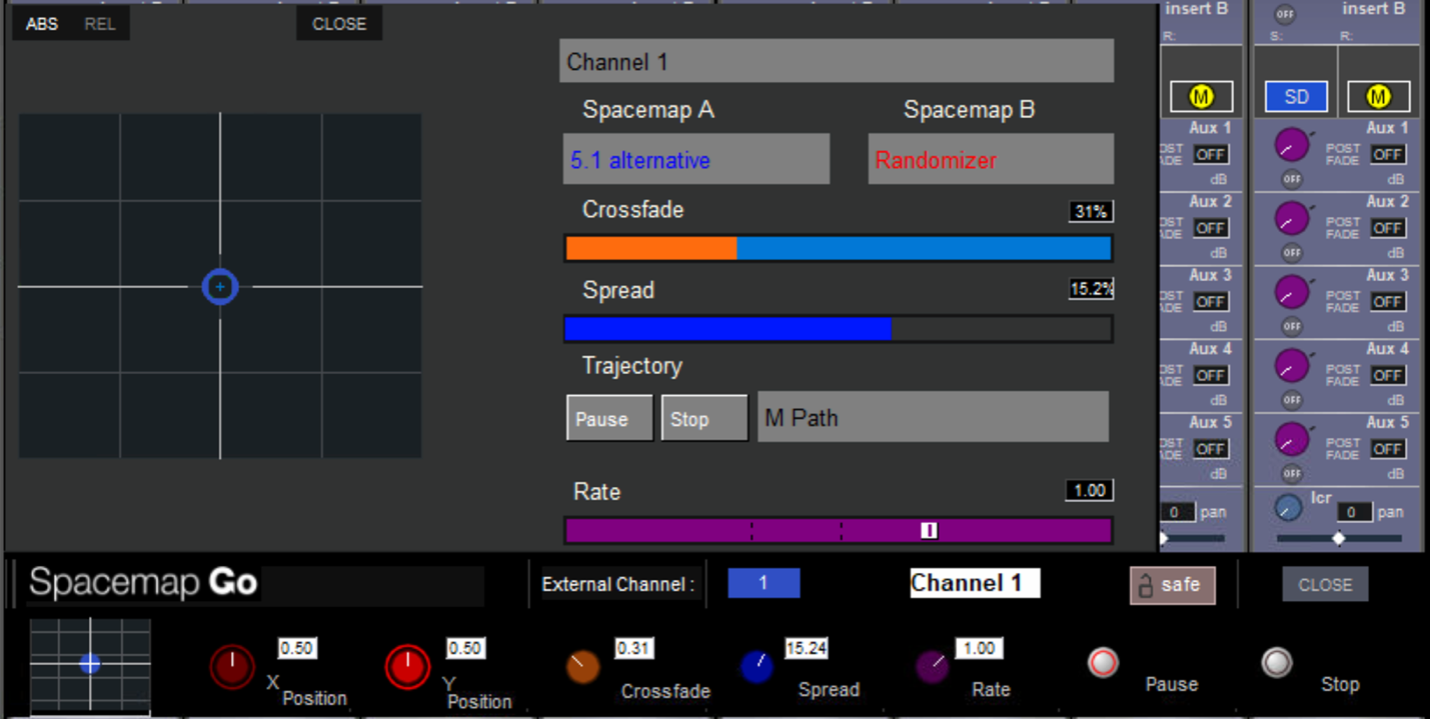Click the orange and blue Crossfade bar
This screenshot has width=1430, height=724.
tap(838, 248)
